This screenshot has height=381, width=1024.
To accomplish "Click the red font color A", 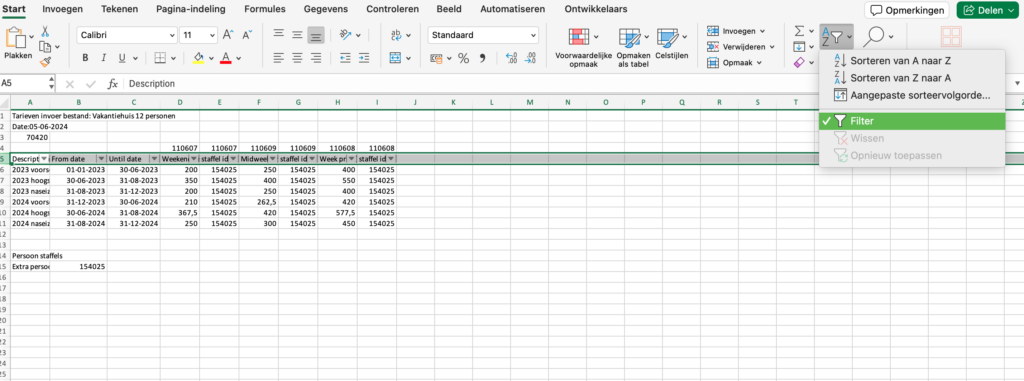I will point(226,58).
